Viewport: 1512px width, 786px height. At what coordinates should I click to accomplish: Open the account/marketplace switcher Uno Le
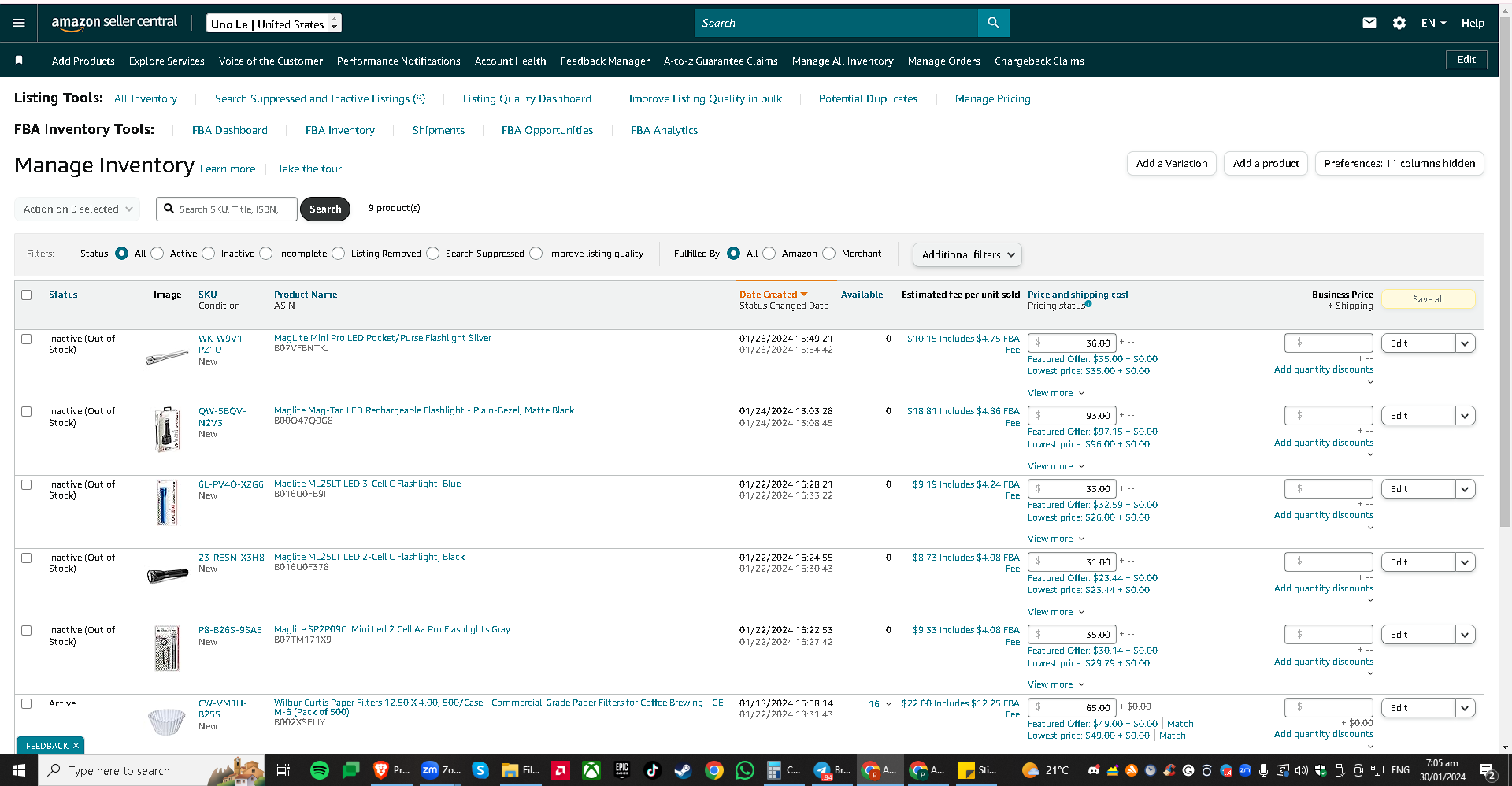(274, 24)
